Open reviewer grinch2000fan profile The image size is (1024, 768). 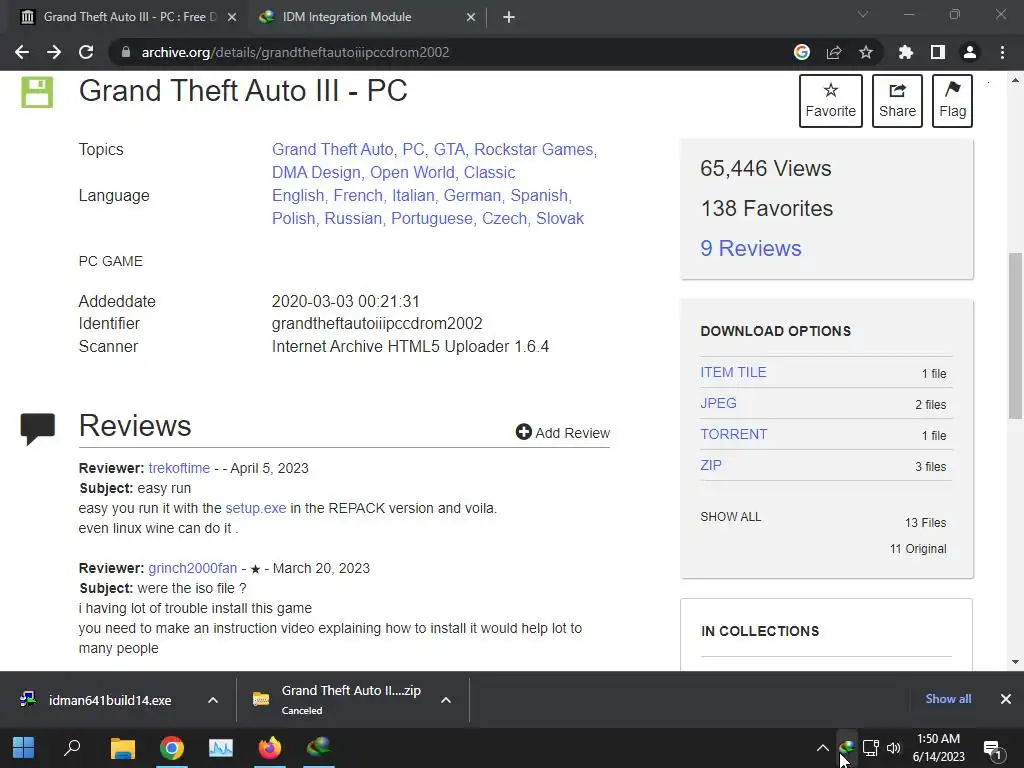point(192,568)
